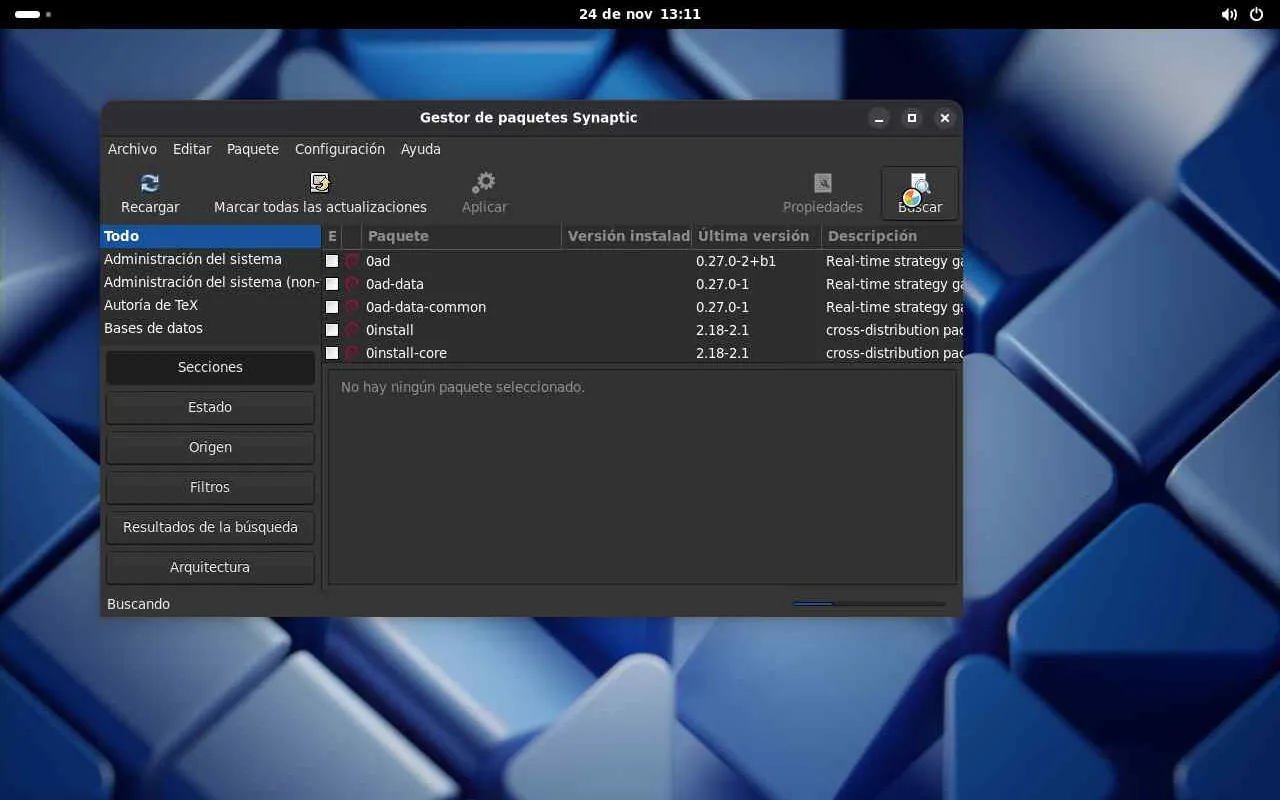Click the Activities workspace indicator
This screenshot has width=1280, height=800.
tap(33, 15)
